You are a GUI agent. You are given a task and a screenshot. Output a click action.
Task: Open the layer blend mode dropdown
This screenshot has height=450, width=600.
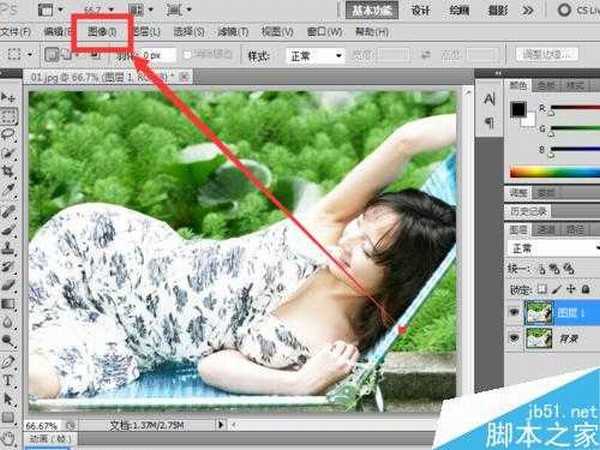click(548, 247)
